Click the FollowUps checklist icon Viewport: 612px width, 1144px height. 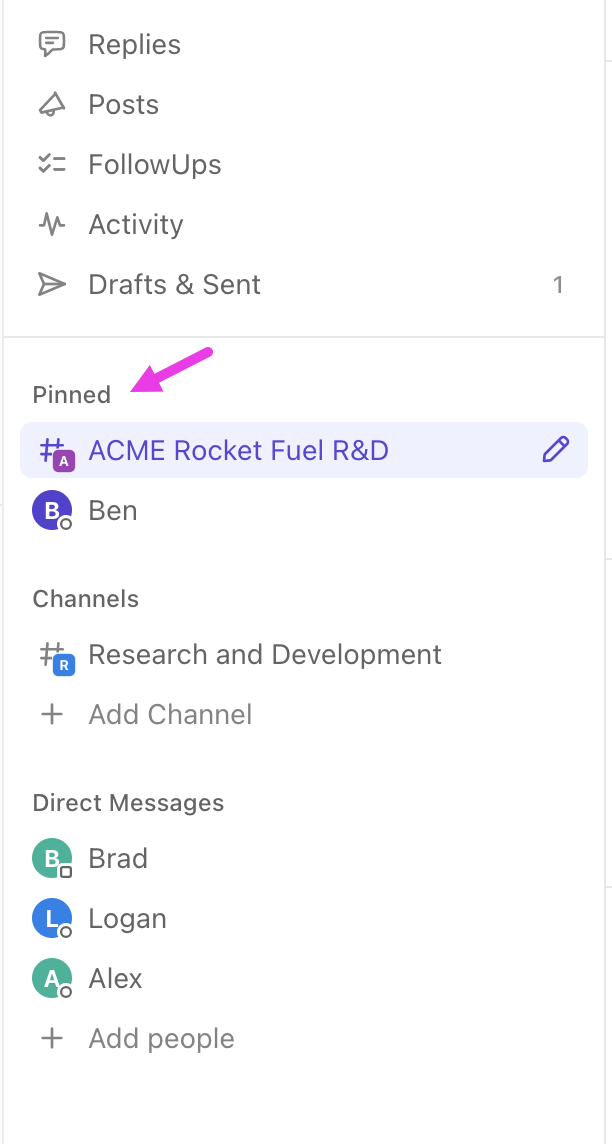click(51, 164)
